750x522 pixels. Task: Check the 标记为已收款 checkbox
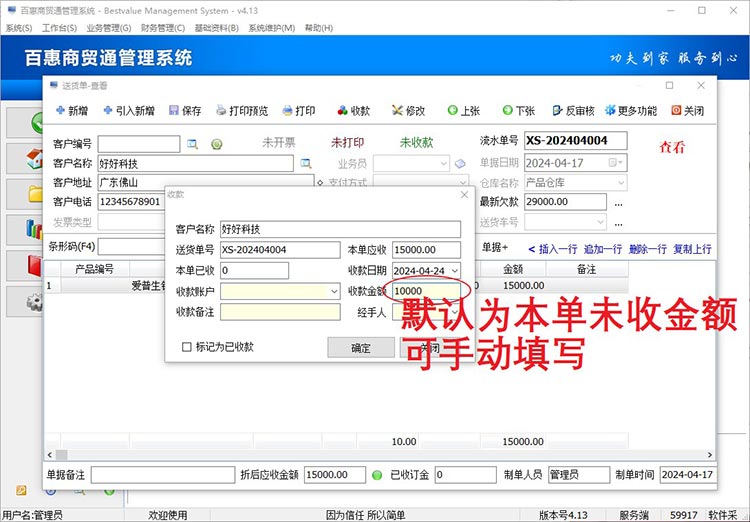pos(187,347)
